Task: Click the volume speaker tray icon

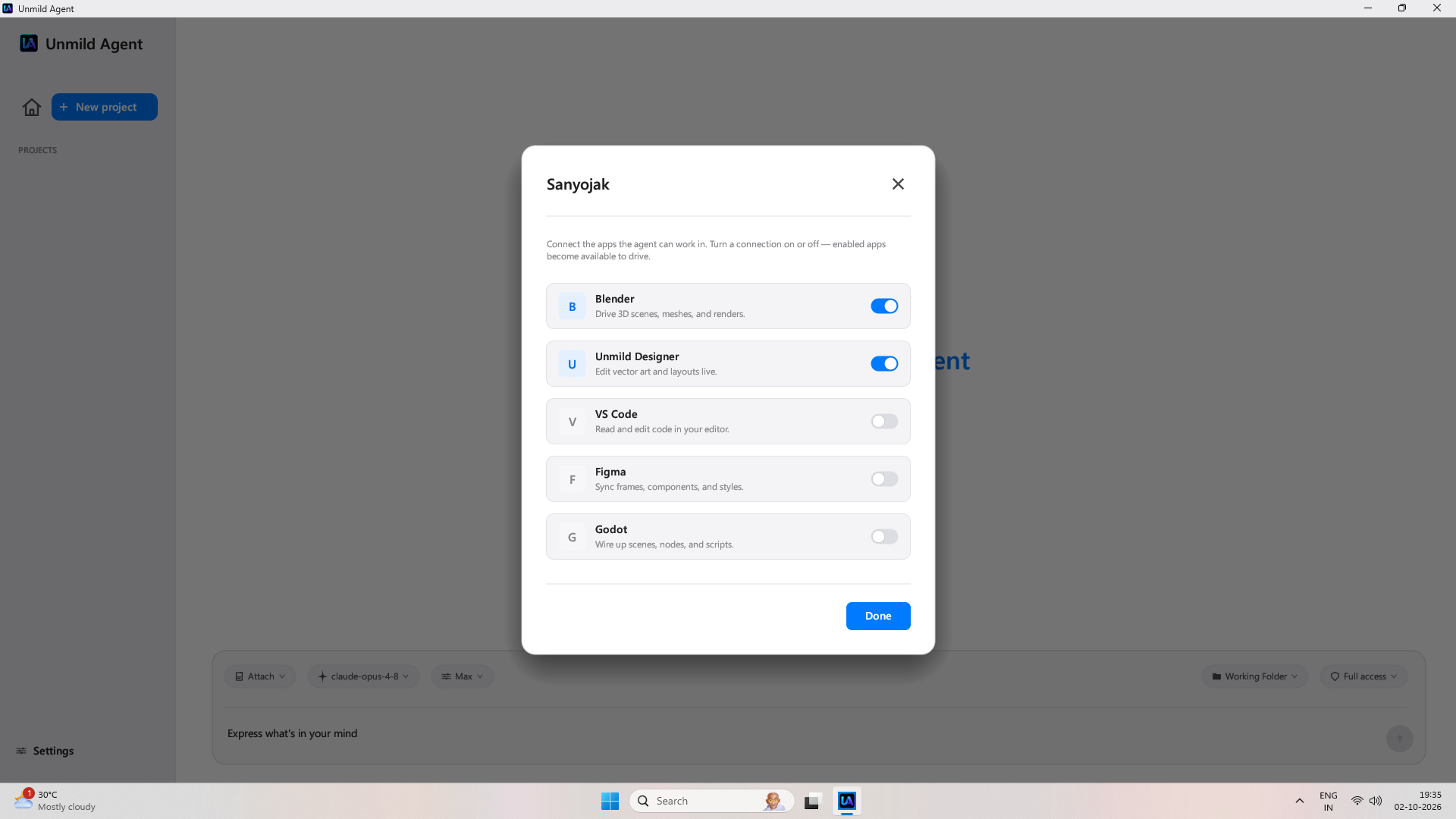Action: pyautogui.click(x=1376, y=801)
